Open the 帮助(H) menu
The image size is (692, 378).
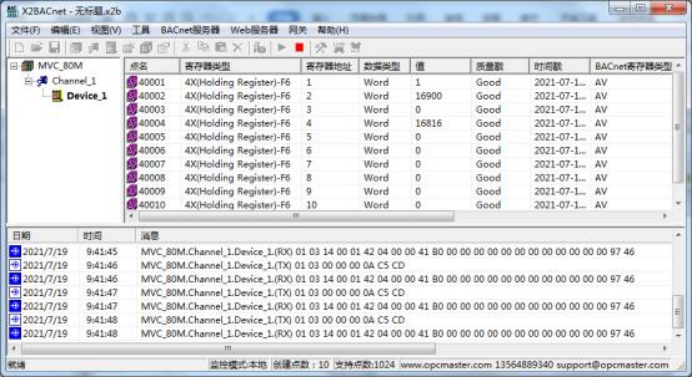333,30
